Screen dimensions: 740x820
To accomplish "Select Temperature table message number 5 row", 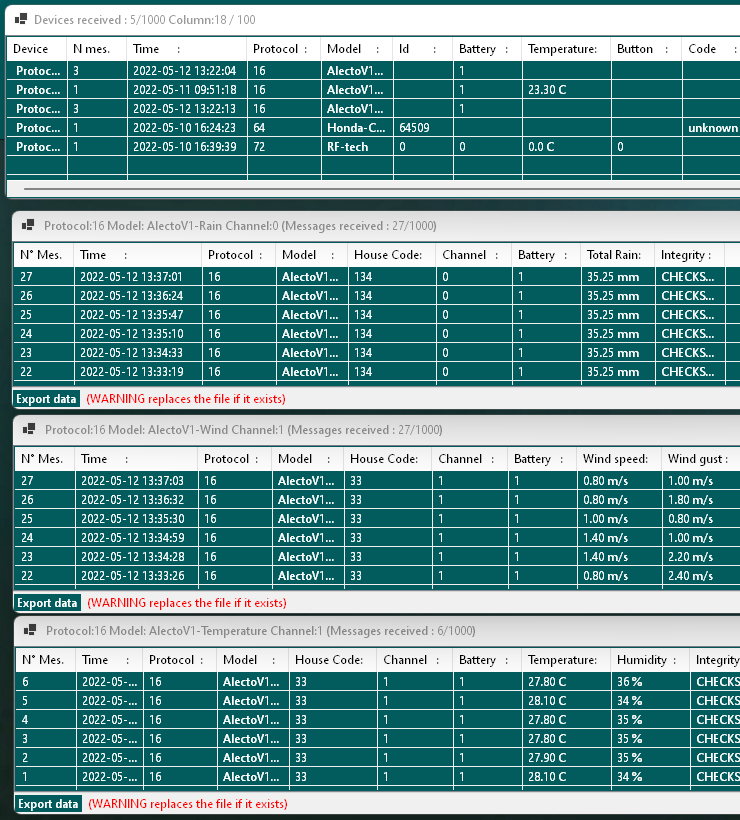I will 378,701.
